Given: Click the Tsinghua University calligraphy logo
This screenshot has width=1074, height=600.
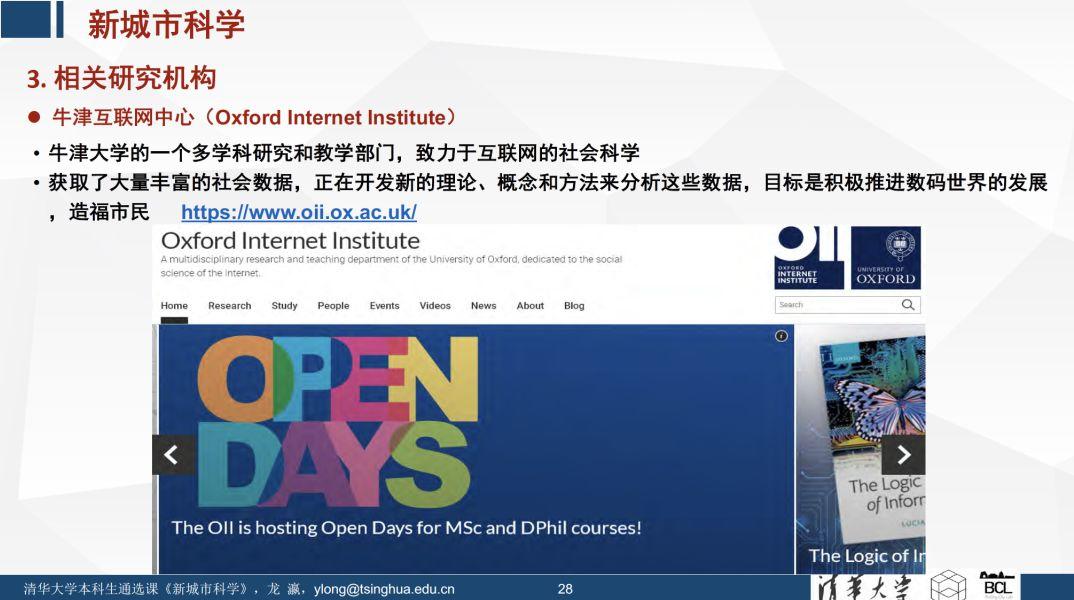Looking at the screenshot, I should pyautogui.click(x=865, y=588).
